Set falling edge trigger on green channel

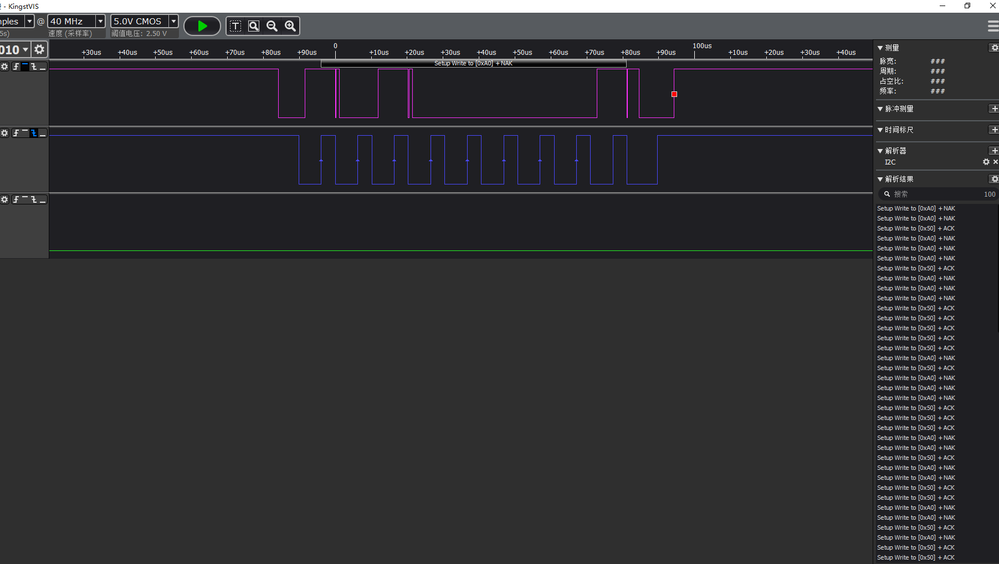(x=34, y=199)
